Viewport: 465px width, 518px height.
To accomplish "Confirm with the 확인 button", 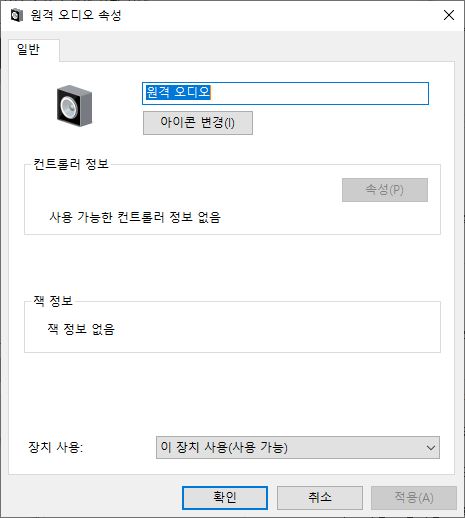I will [x=225, y=498].
